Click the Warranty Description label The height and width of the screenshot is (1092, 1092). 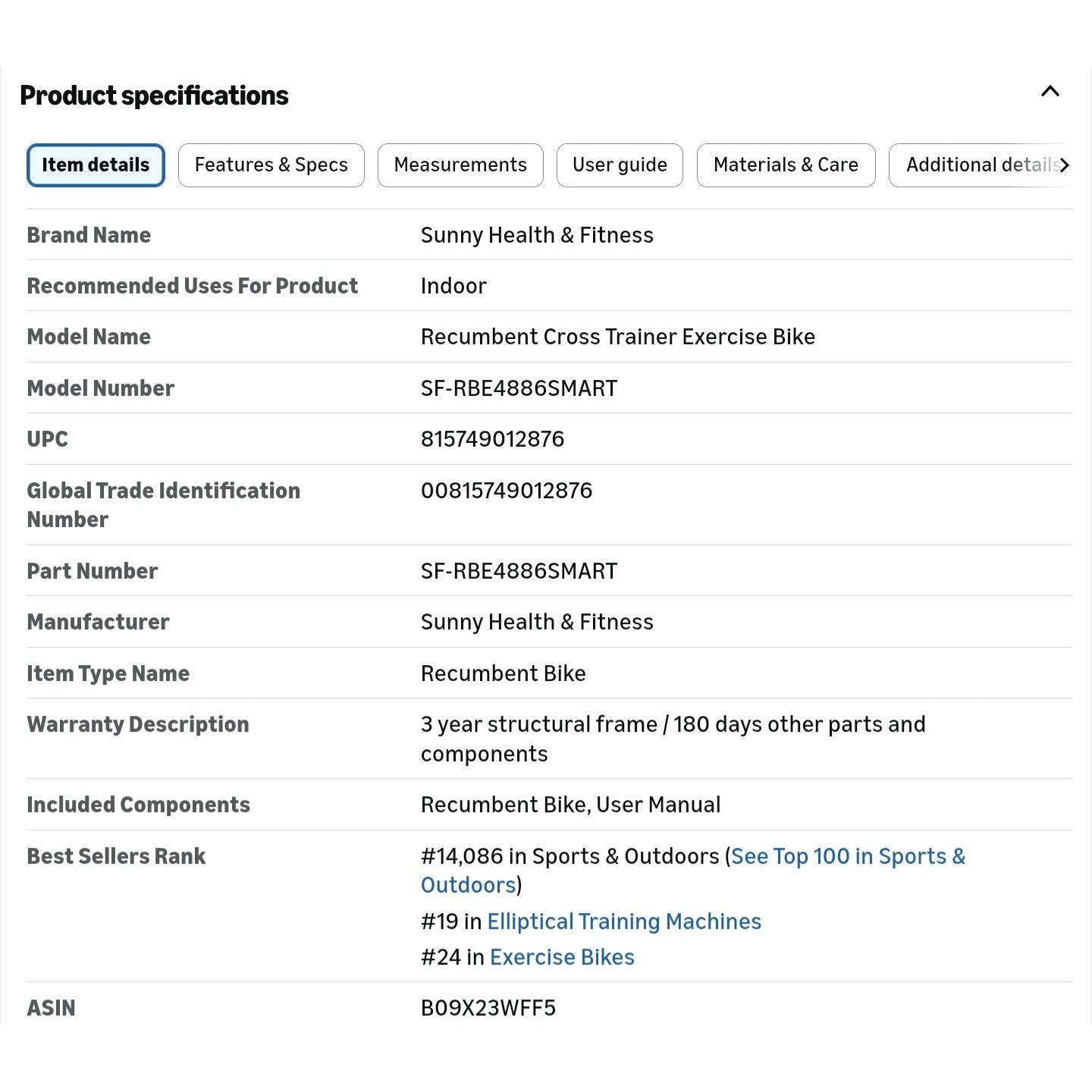[x=138, y=724]
